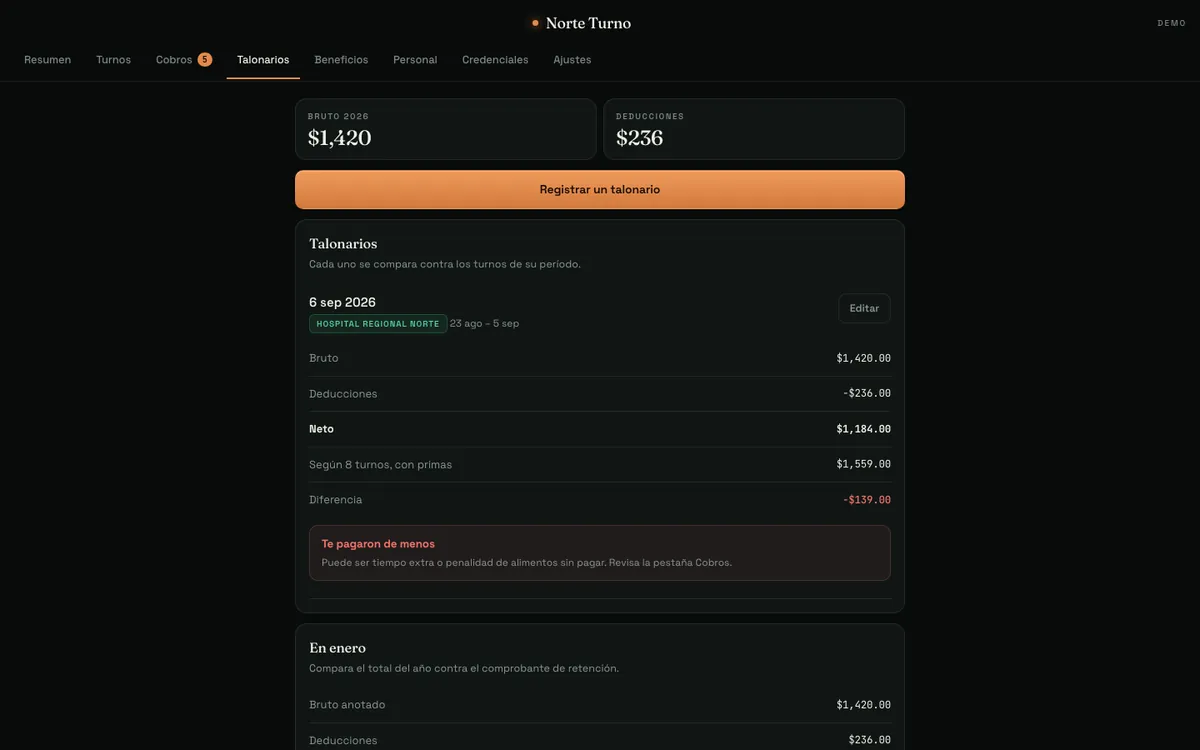Go to the Cobros tab label
The width and height of the screenshot is (1200, 750).
pos(174,60)
